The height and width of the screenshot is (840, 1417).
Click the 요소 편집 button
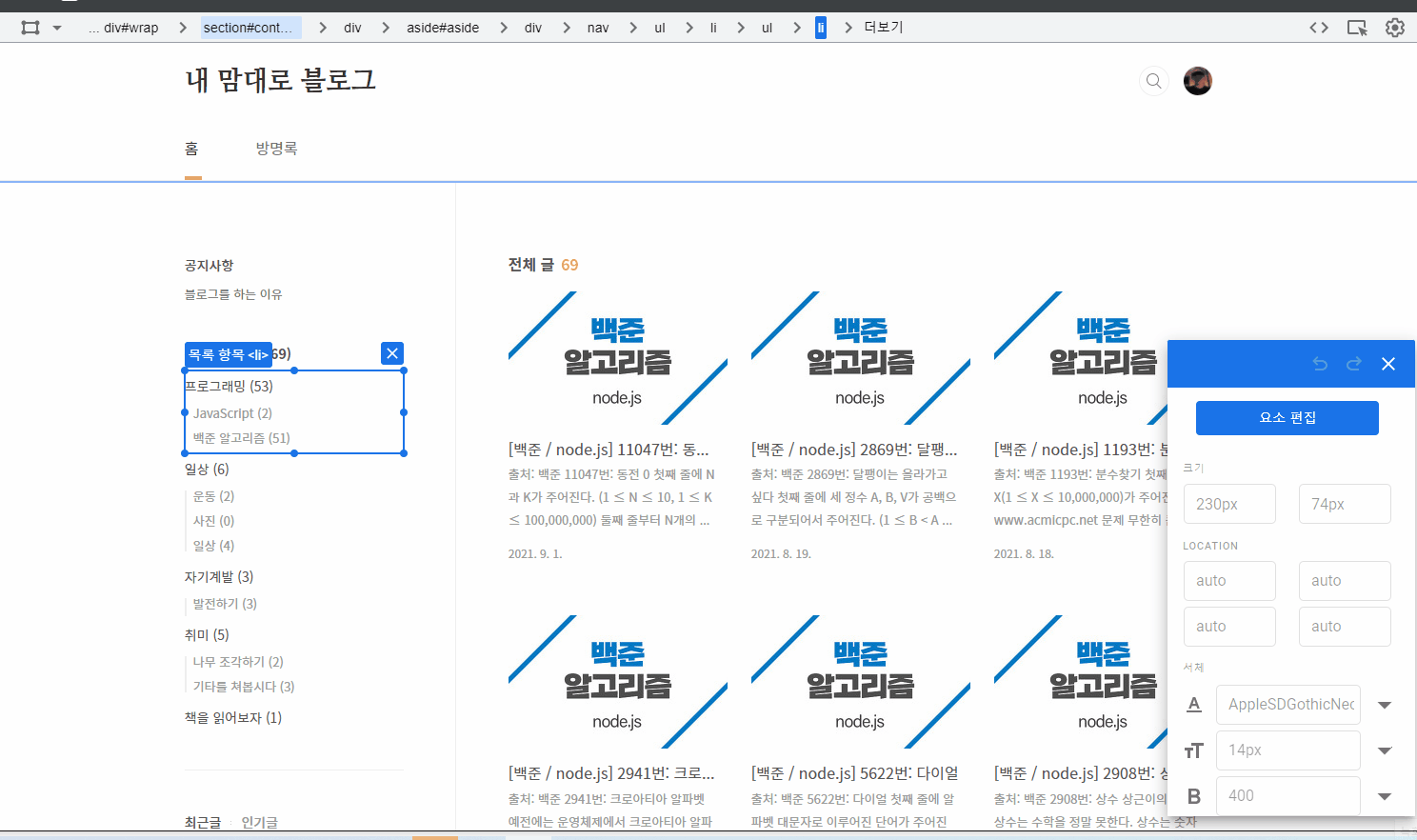coord(1287,418)
